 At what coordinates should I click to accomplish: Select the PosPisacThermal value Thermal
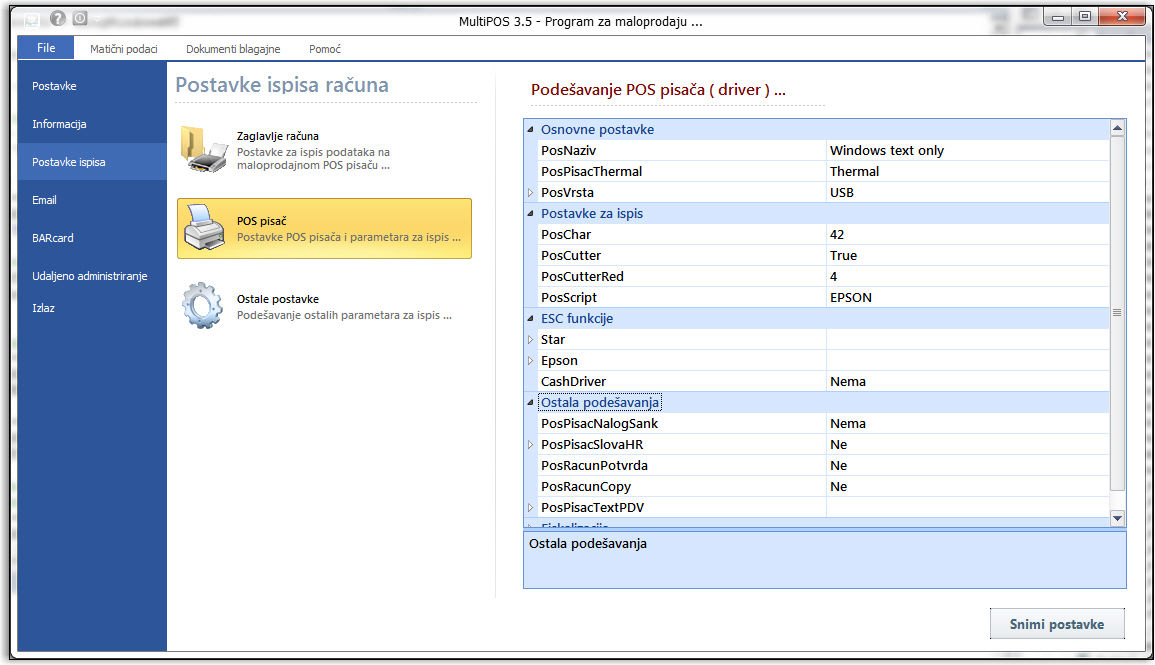(x=967, y=172)
